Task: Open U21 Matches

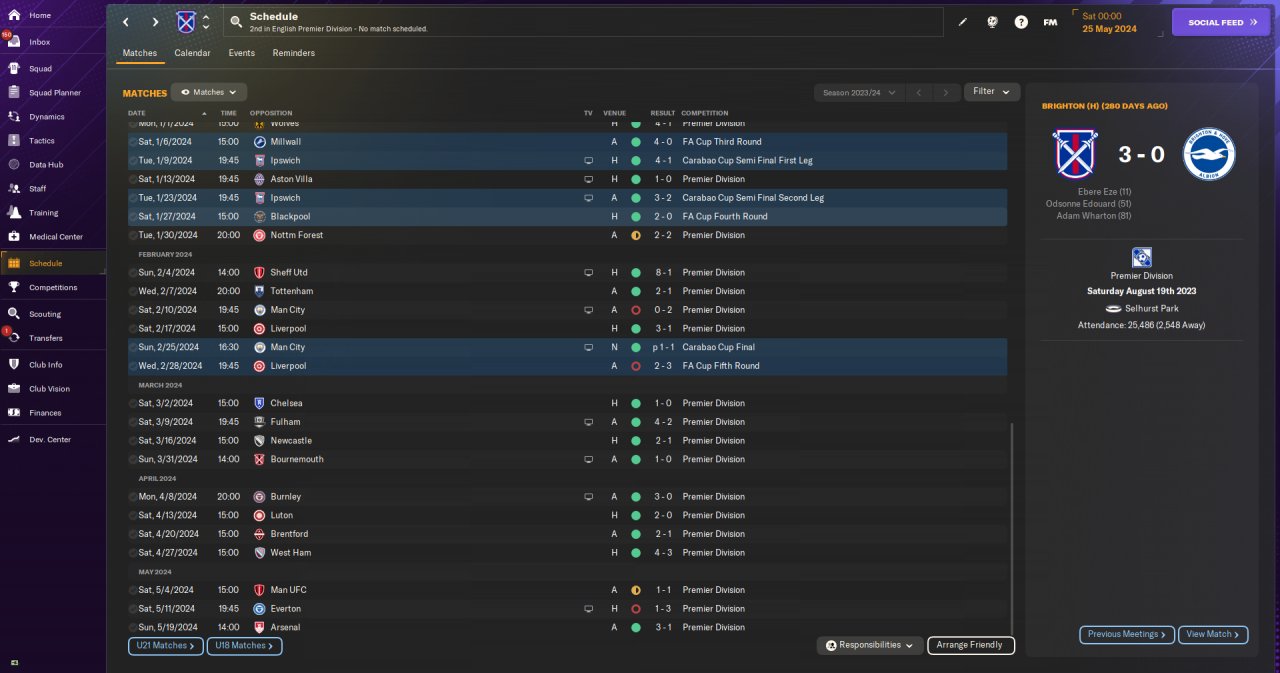Action: (166, 646)
